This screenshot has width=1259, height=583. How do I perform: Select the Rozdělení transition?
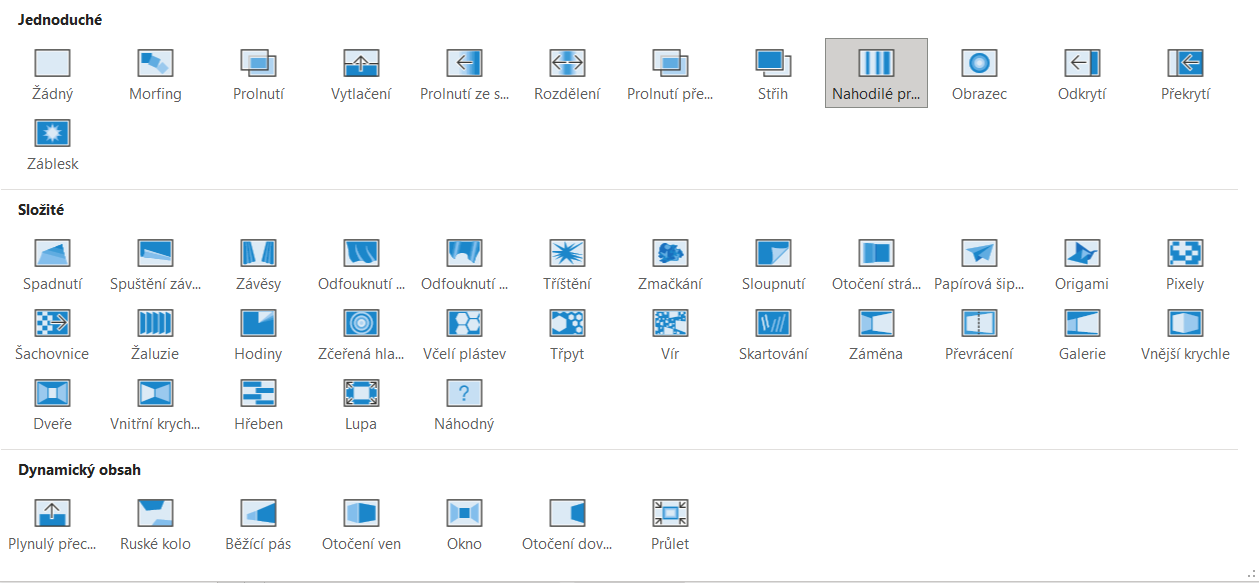567,73
